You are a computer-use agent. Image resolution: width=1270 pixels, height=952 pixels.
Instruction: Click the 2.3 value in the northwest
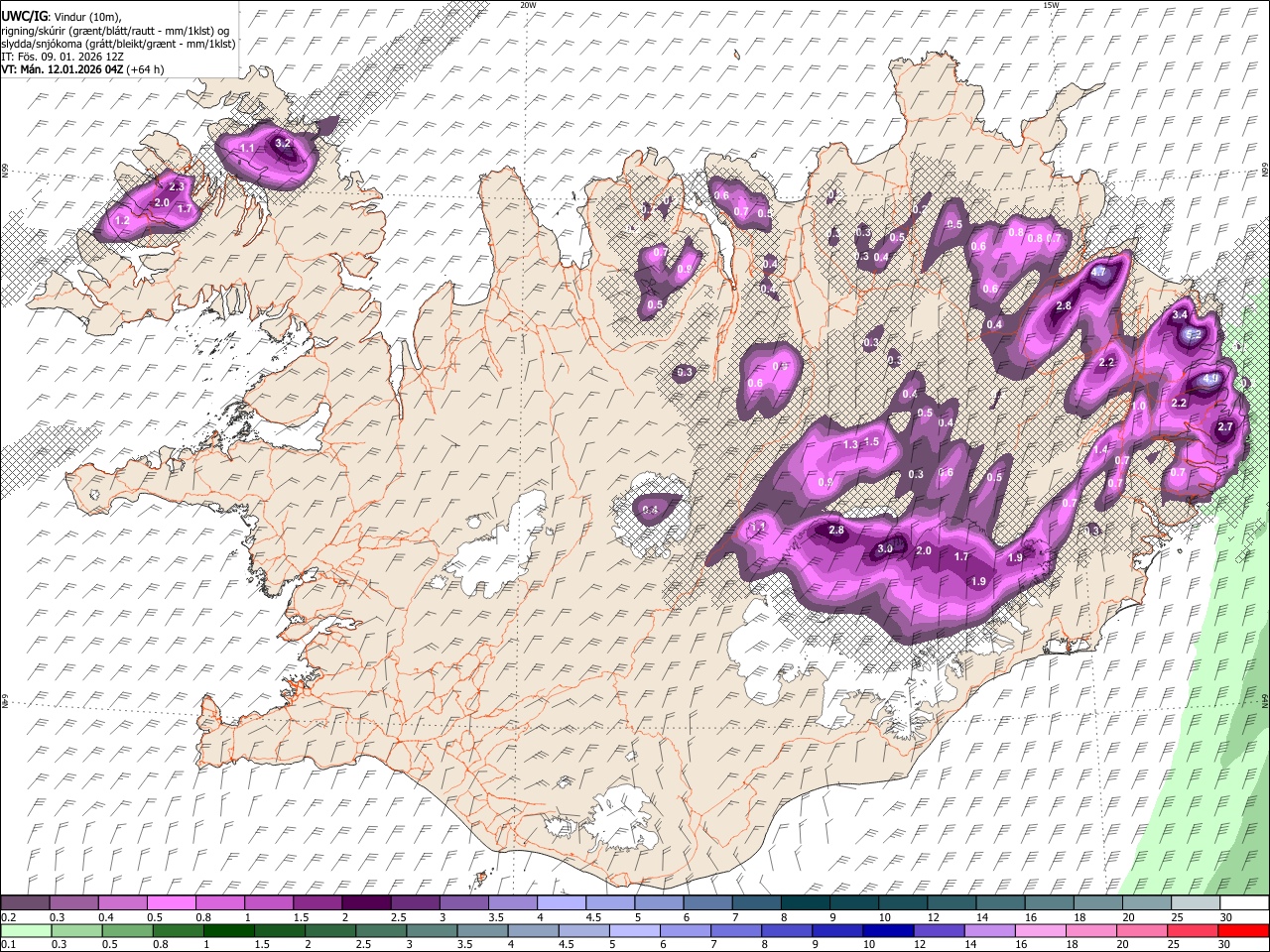(178, 186)
